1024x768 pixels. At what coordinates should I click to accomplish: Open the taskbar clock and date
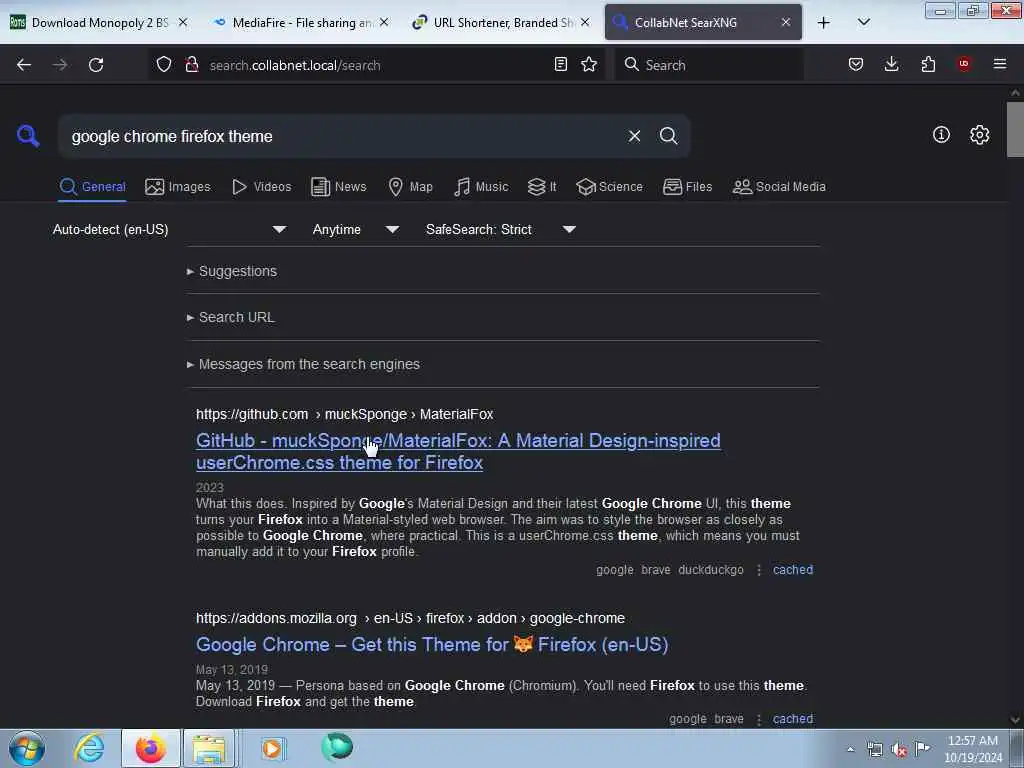coord(972,749)
